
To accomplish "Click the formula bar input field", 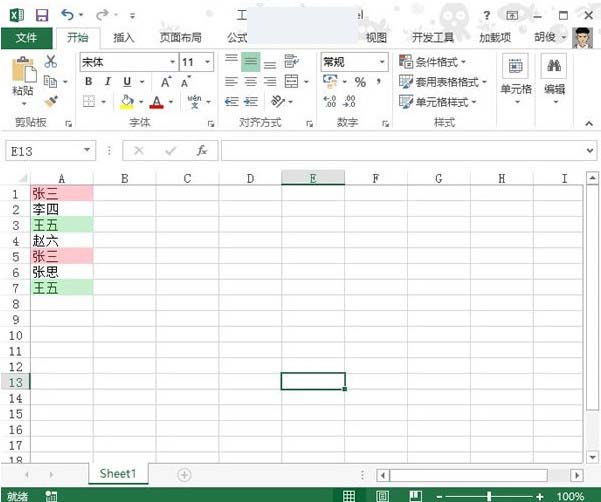I will tap(403, 150).
